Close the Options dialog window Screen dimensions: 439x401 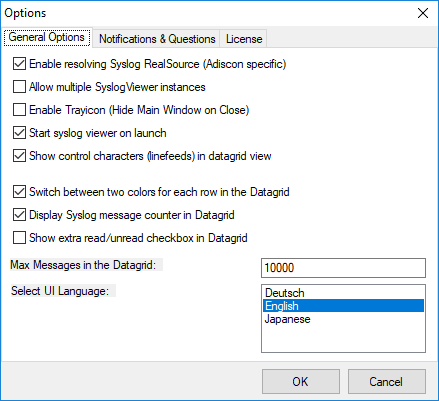pyautogui.click(x=423, y=13)
